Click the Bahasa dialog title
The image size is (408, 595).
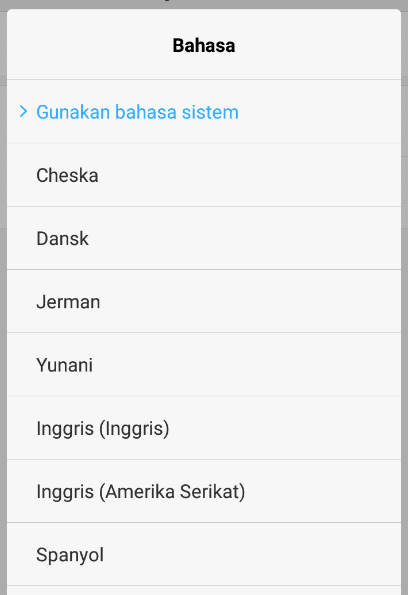(x=204, y=46)
